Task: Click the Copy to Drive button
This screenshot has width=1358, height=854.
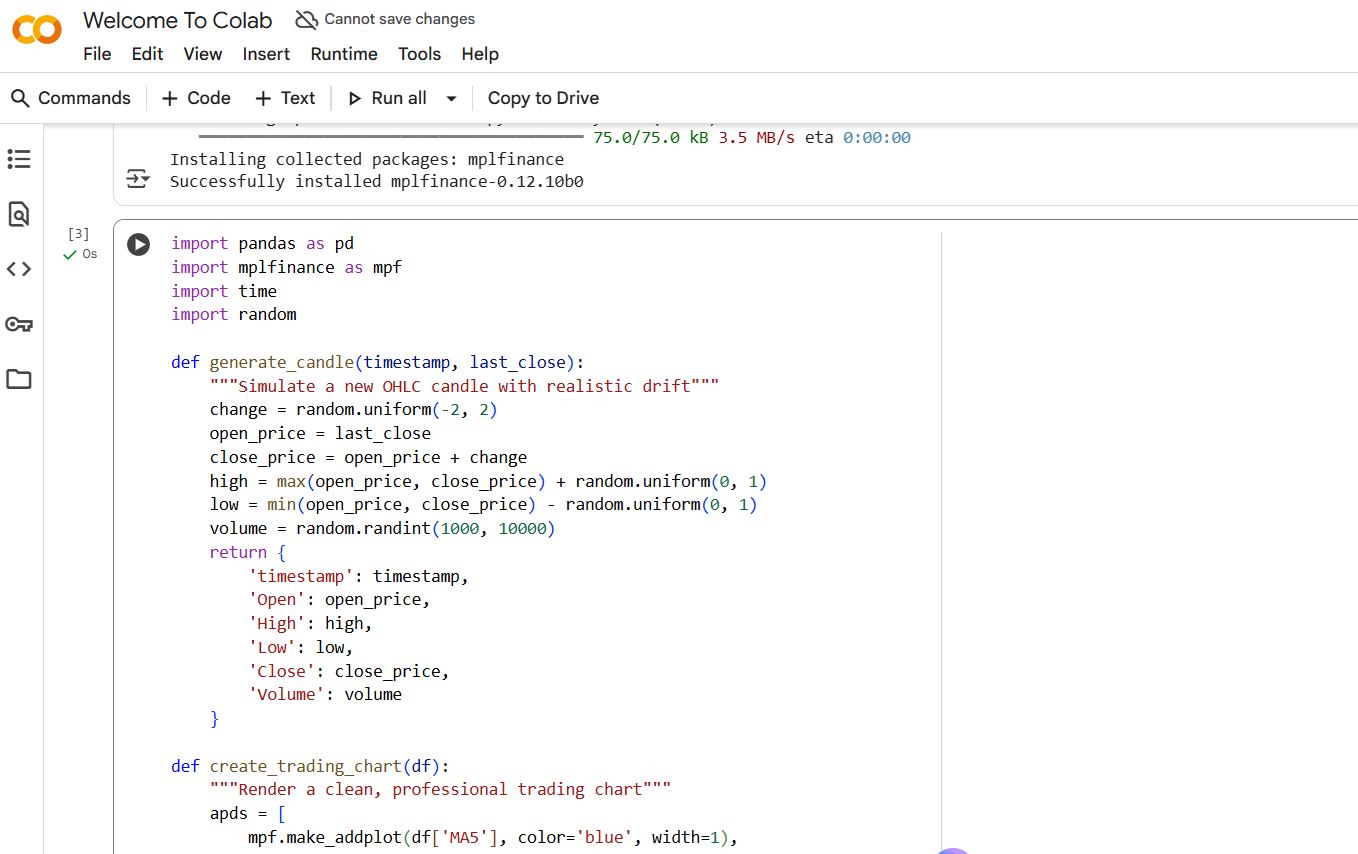Action: coord(543,98)
